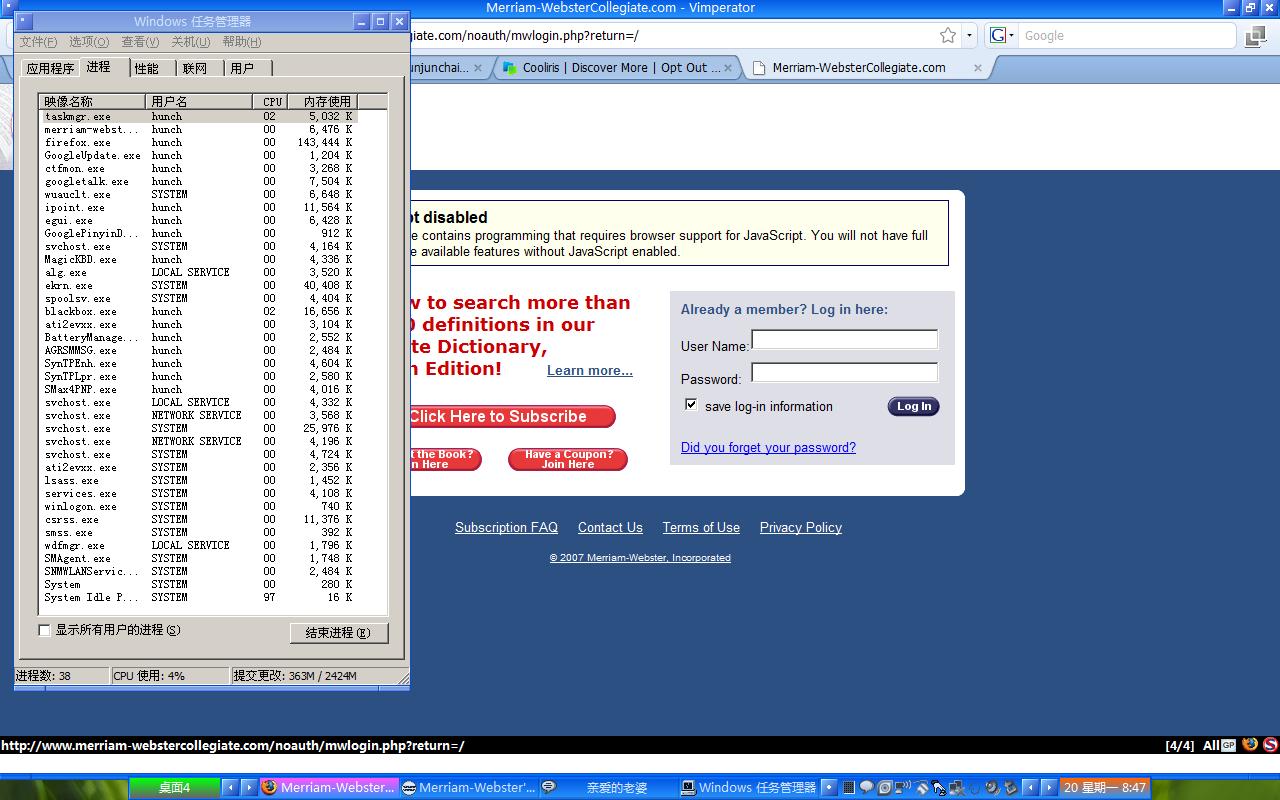Uncheck the save log-in information checkbox
Viewport: 1280px width, 800px height.
coord(691,405)
